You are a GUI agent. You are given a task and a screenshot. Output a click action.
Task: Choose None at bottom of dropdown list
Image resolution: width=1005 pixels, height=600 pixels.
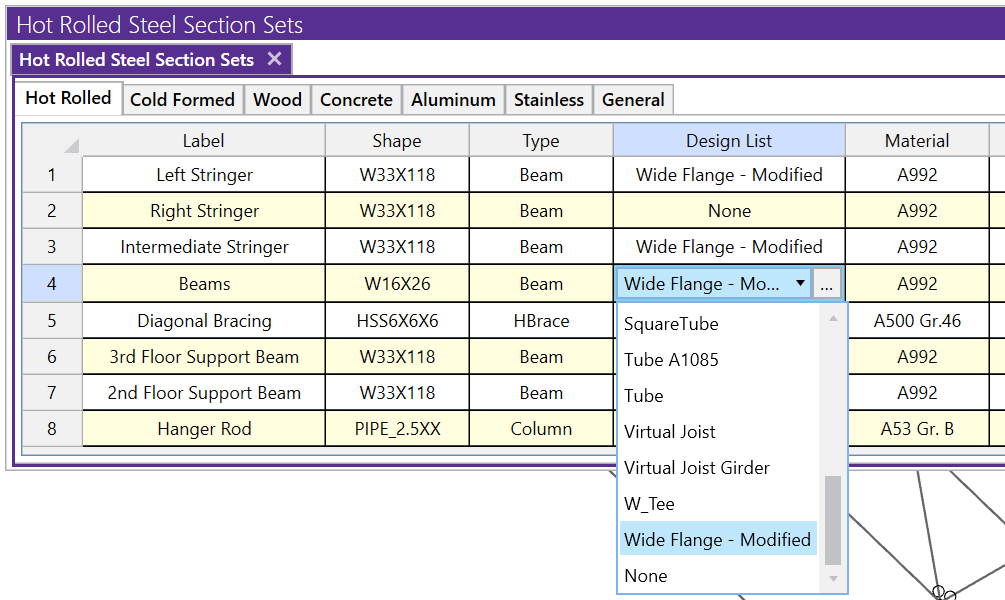(x=645, y=576)
